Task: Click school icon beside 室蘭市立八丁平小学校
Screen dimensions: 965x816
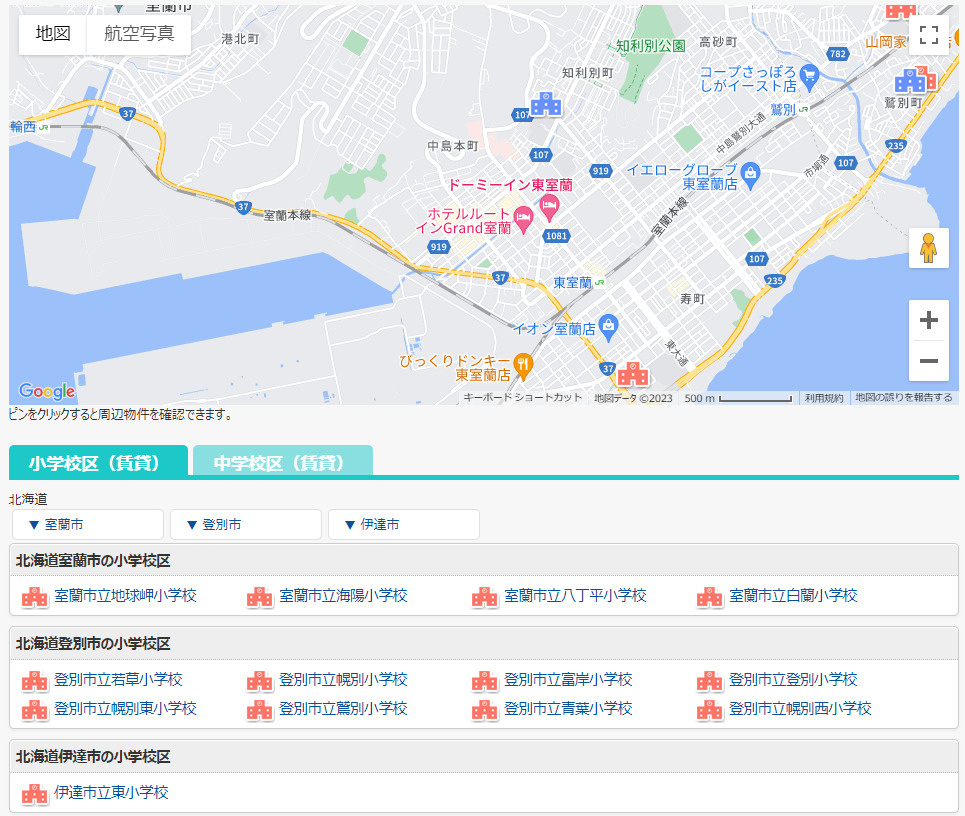Action: pos(485,597)
